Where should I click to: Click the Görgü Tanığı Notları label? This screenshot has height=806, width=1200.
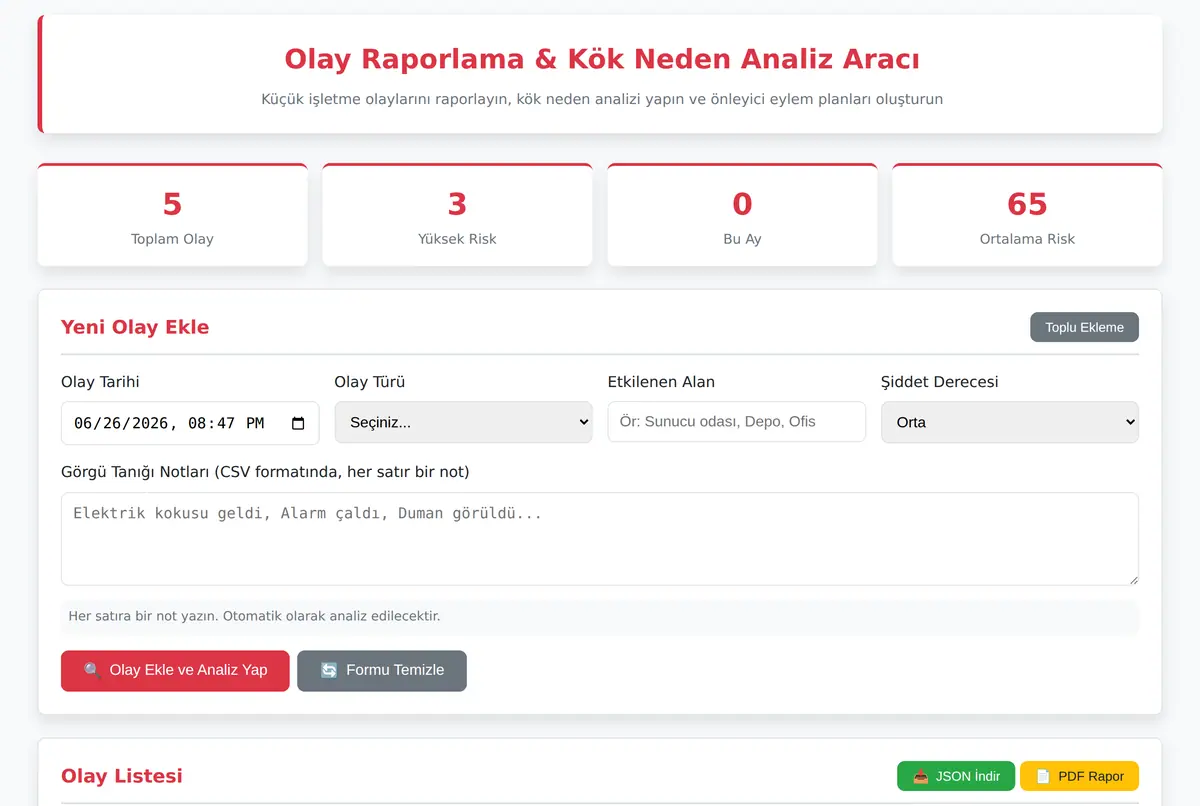pyautogui.click(x=265, y=471)
